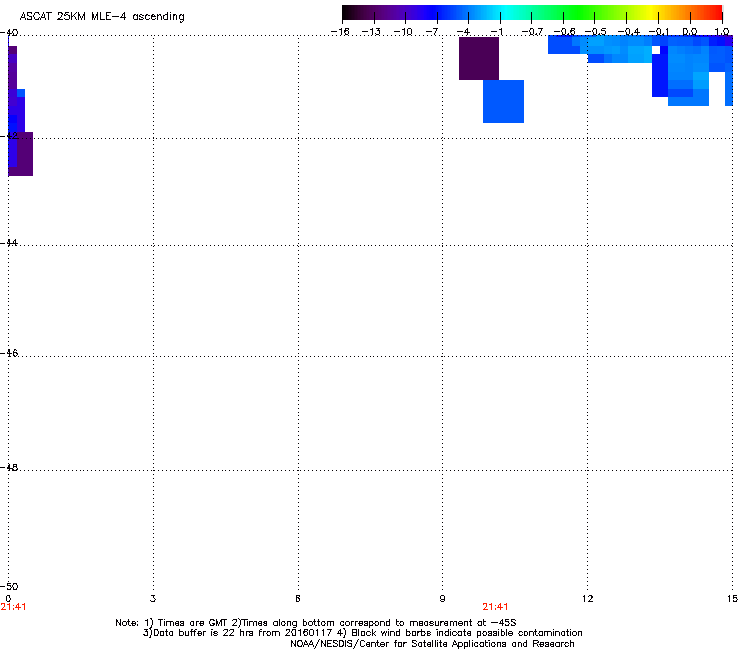Click the colorbar label "-16"

pos(340,32)
